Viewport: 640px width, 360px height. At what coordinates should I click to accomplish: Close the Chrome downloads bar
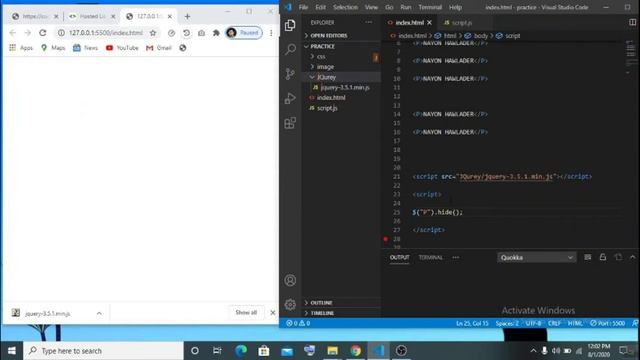(273, 313)
